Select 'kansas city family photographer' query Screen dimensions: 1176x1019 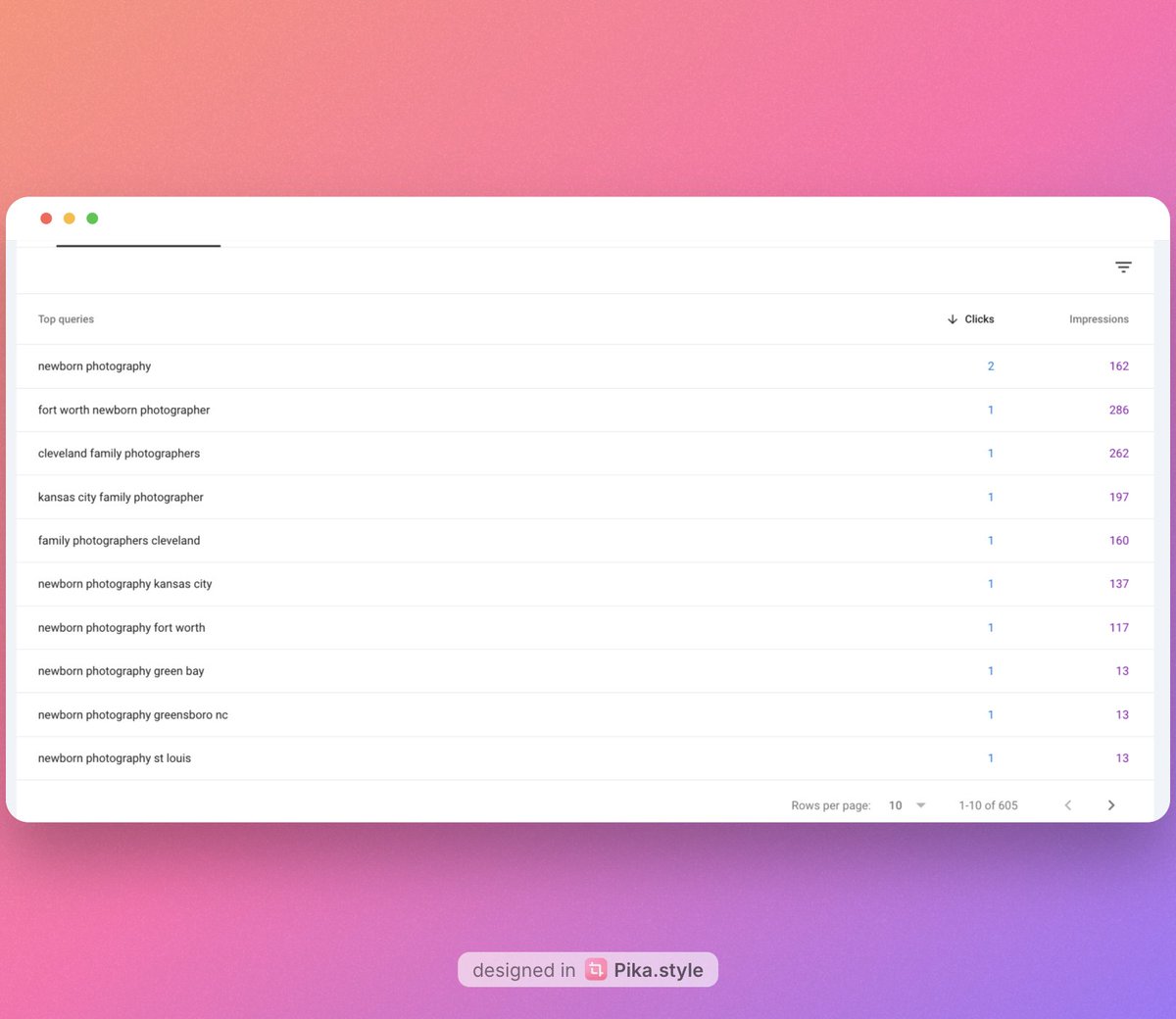coord(121,498)
